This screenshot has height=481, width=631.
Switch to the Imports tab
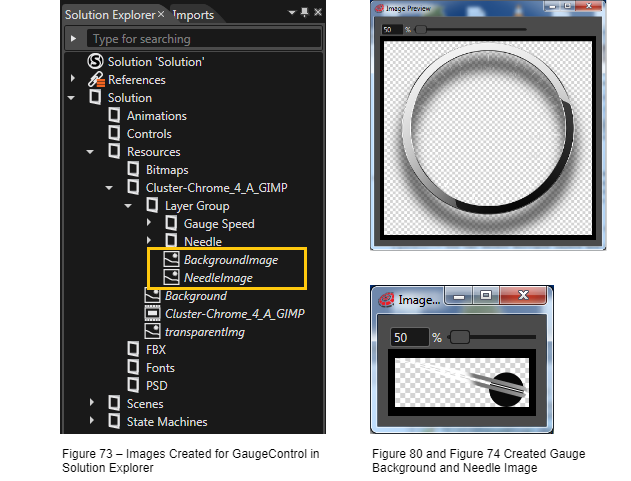[x=194, y=15]
